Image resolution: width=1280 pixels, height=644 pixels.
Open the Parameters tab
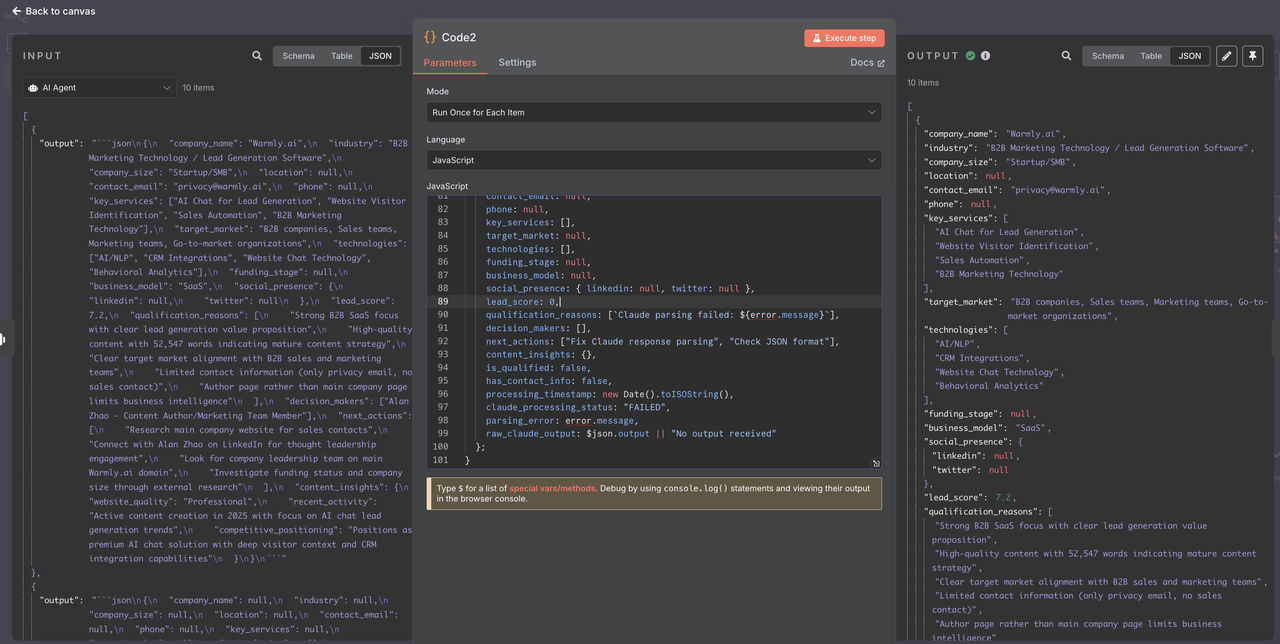point(450,62)
